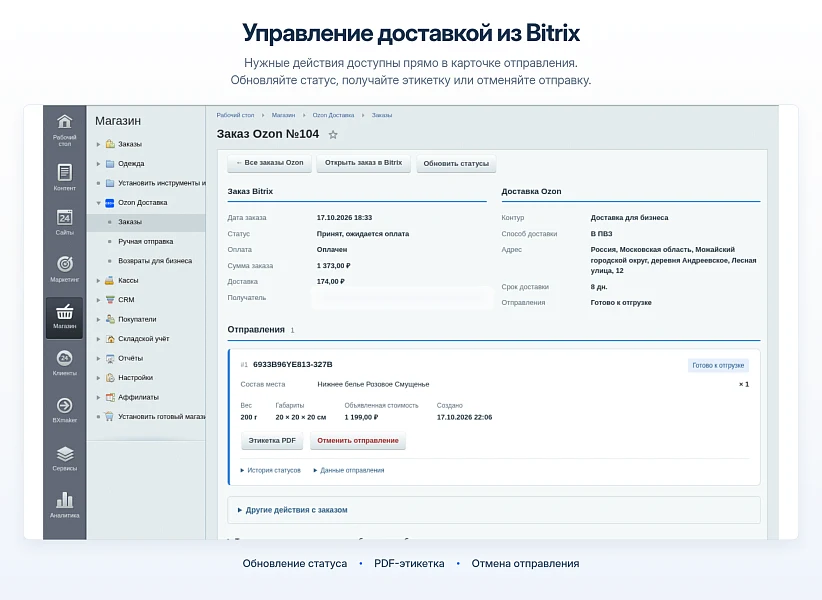
Task: Click the Одежда folder icon
Action: click(x=110, y=163)
